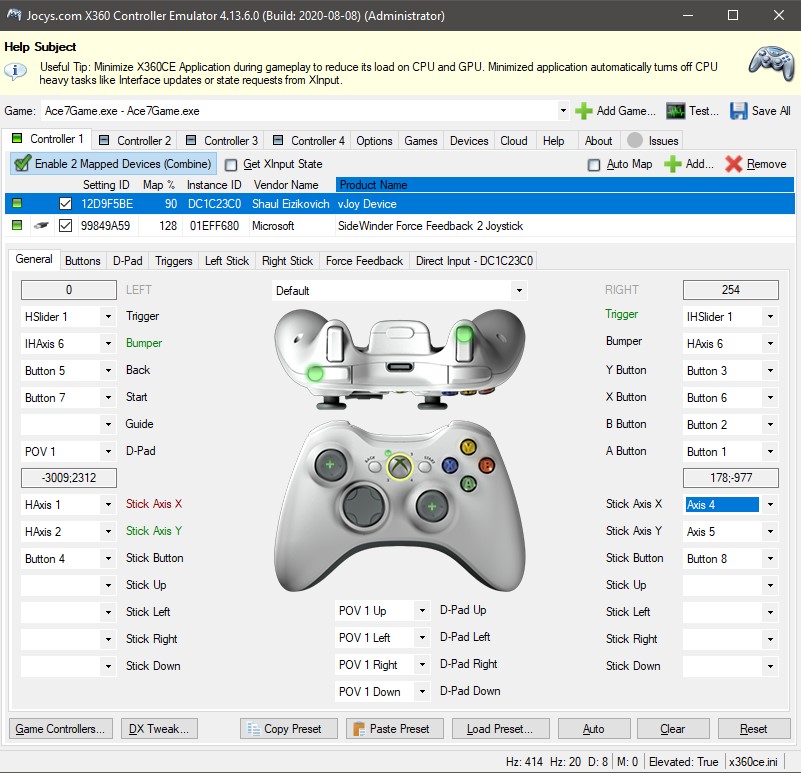801x773 pixels.
Task: Toggle Enable 2 Mapped Devices (Combine)
Action: 113,164
